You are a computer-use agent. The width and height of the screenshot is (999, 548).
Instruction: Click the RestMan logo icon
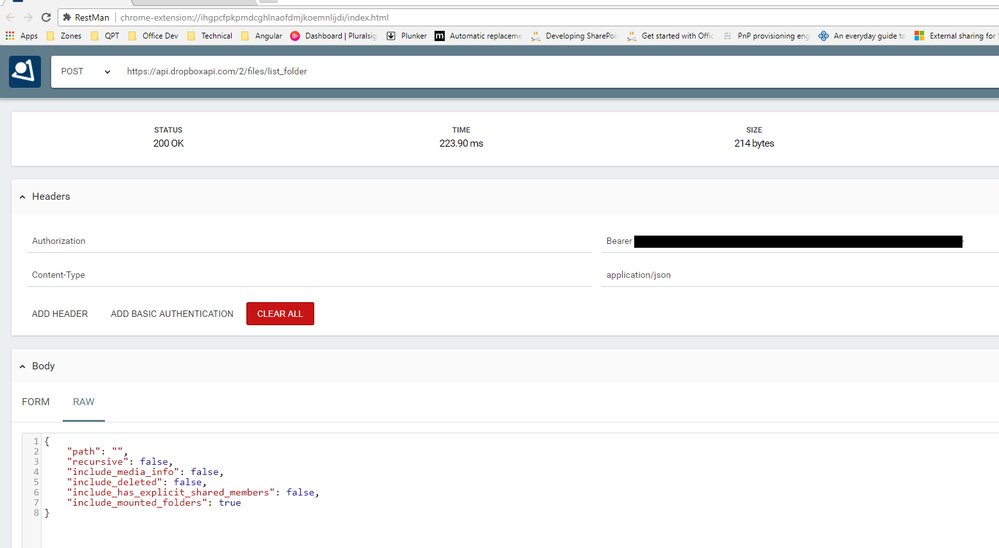coord(25,72)
